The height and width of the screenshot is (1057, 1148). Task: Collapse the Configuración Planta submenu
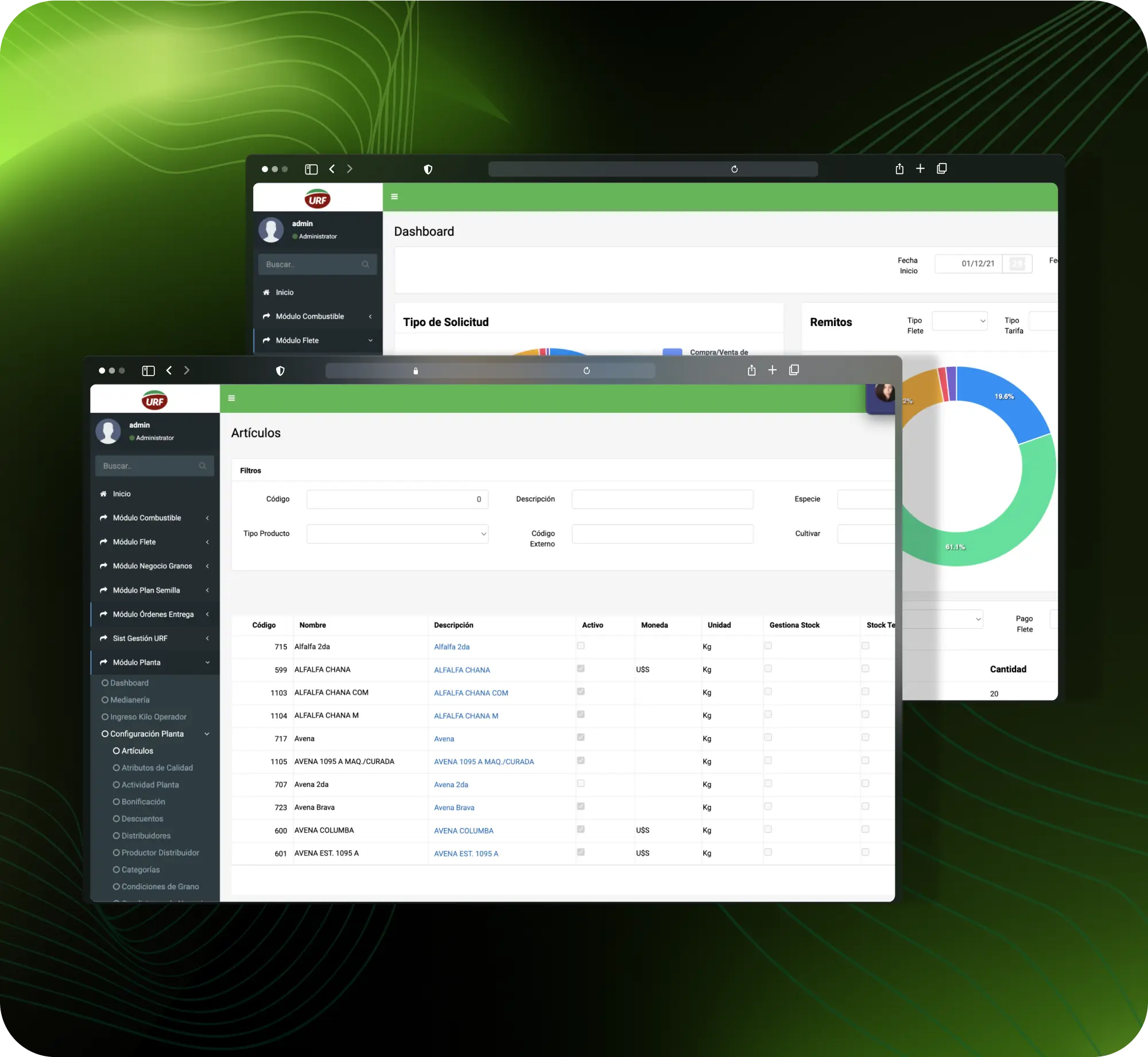click(x=207, y=734)
